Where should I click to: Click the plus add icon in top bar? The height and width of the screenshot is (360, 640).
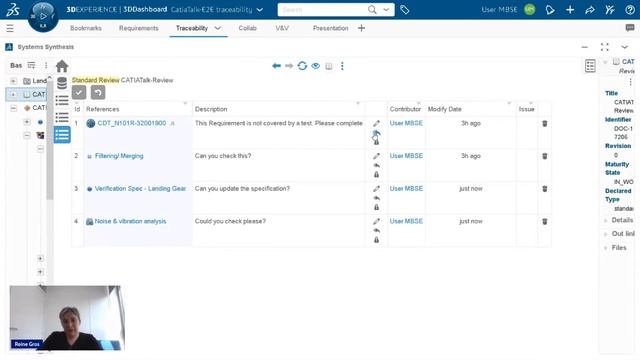point(570,10)
